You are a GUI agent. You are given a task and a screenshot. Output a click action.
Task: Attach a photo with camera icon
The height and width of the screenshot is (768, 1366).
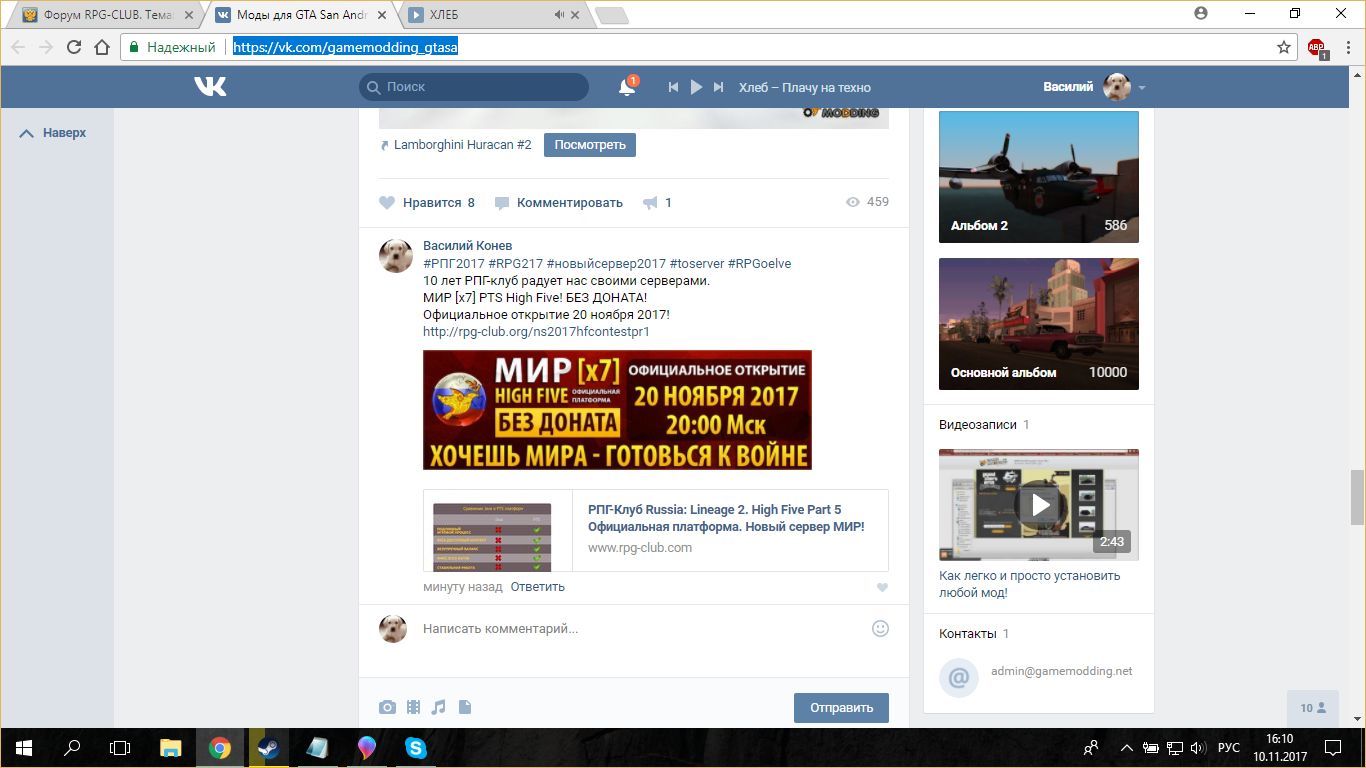click(x=387, y=707)
